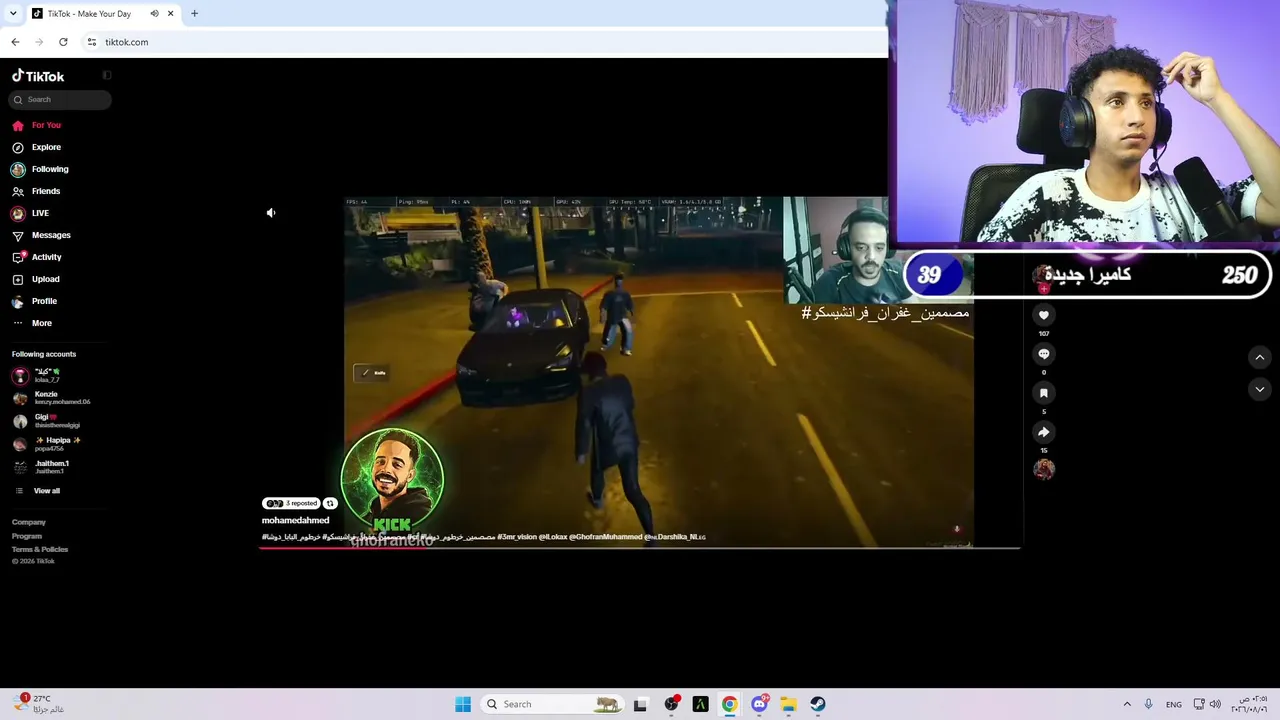This screenshot has width=1280, height=720.
Task: Collapse the TikTok sidebar with the panel icon
Action: coord(107,75)
